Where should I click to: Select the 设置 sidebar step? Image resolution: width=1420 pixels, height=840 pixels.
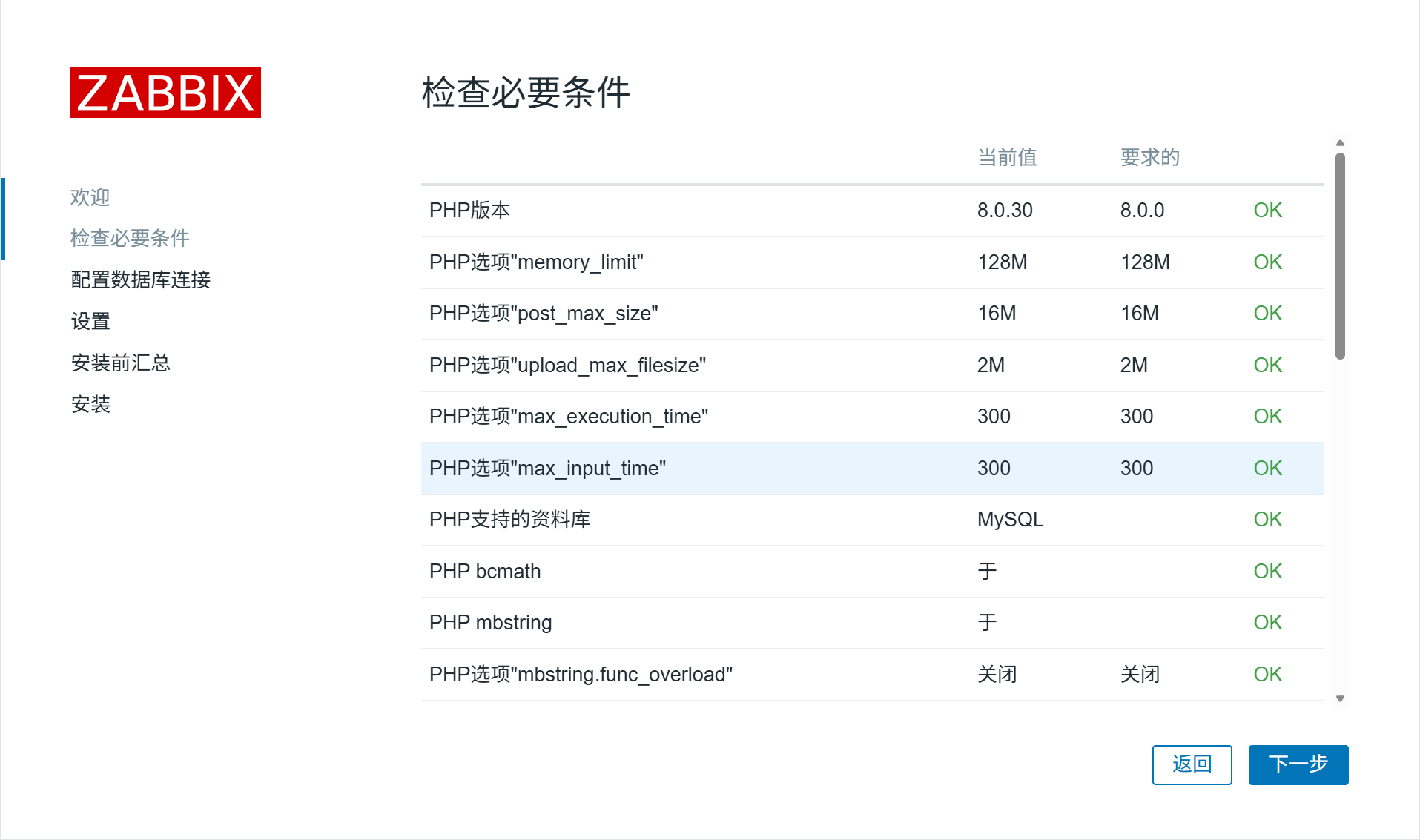(x=90, y=321)
